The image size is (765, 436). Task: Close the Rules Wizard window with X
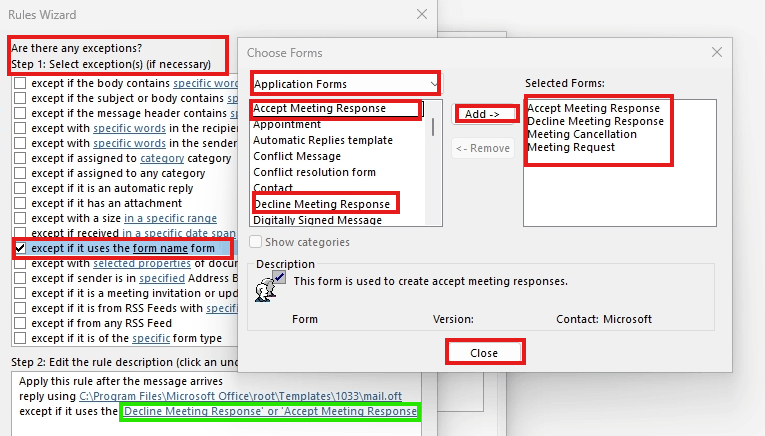(422, 14)
